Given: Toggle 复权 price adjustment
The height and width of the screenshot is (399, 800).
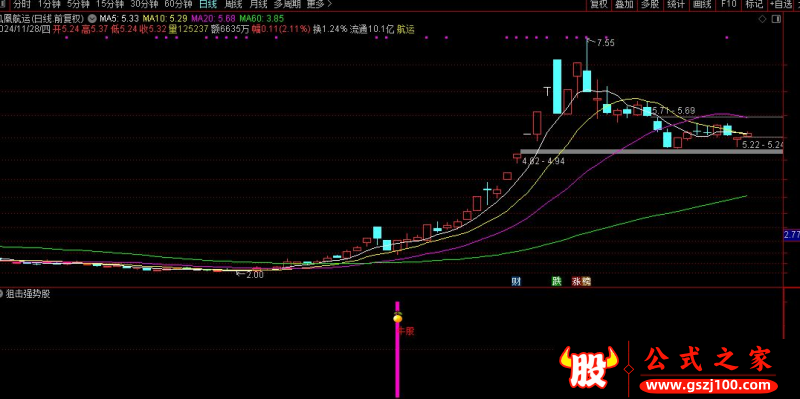Looking at the screenshot, I should coord(599,5).
